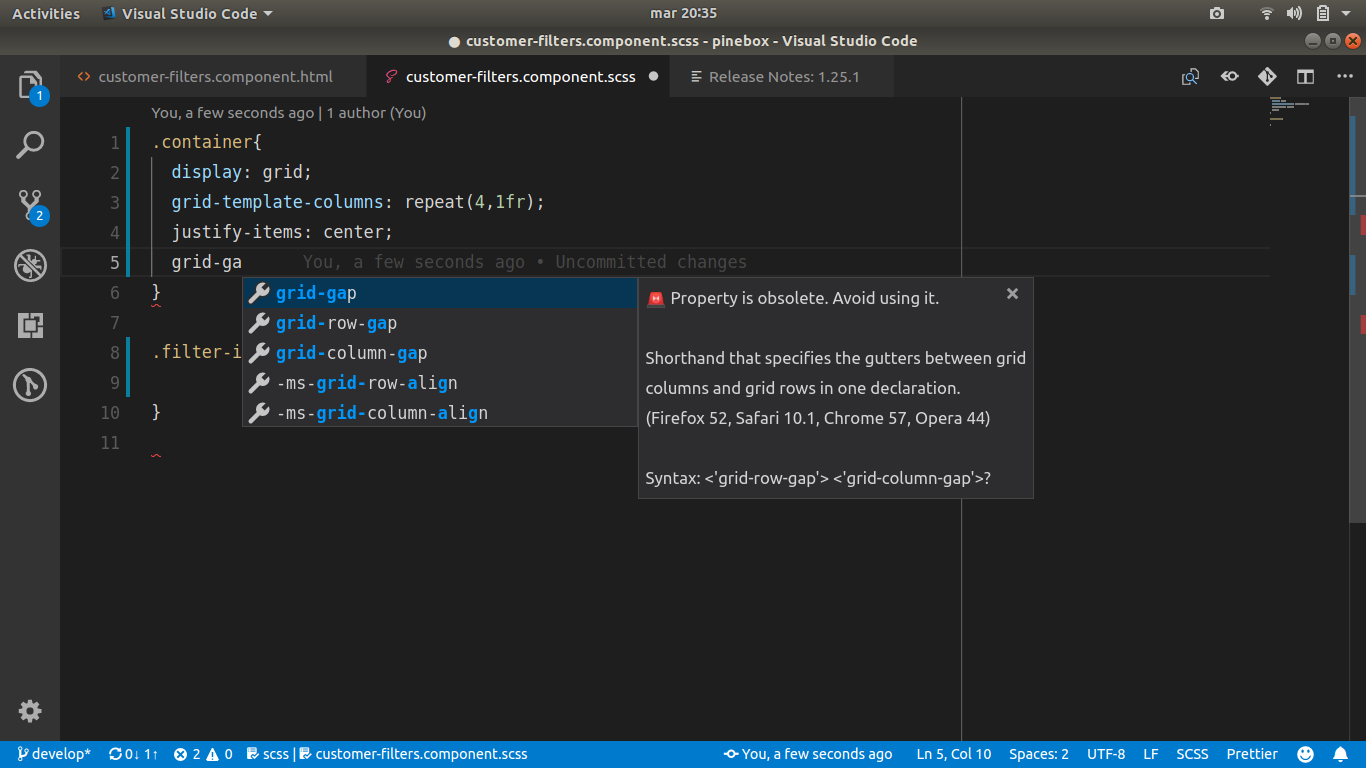Viewport: 1366px width, 768px height.
Task: Switch to customer-filters.component.html tab
Action: (213, 76)
